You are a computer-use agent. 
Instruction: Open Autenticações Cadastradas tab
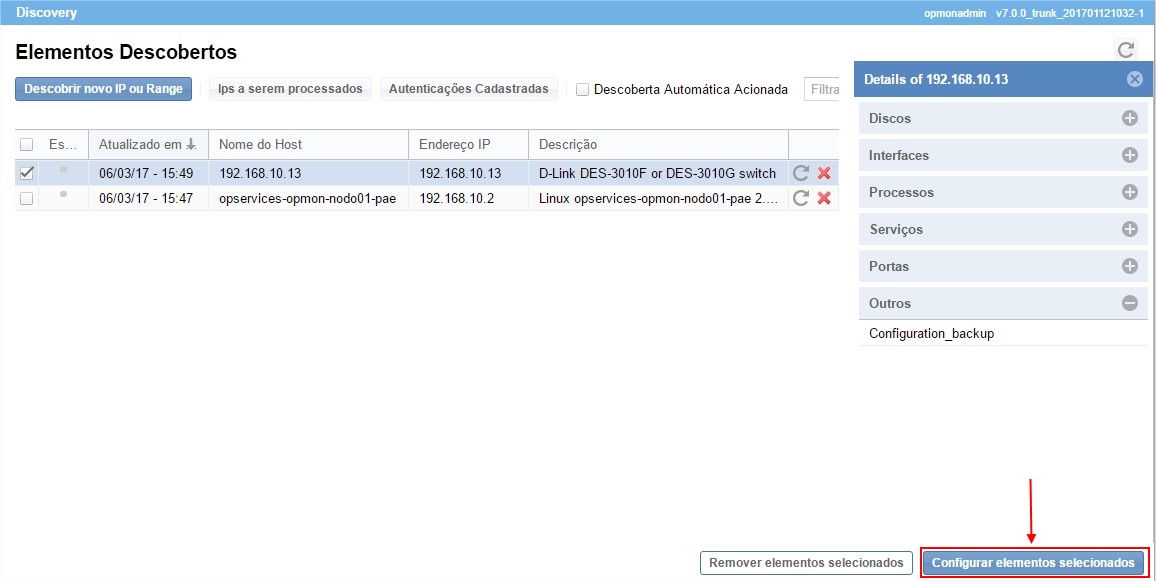(x=468, y=89)
